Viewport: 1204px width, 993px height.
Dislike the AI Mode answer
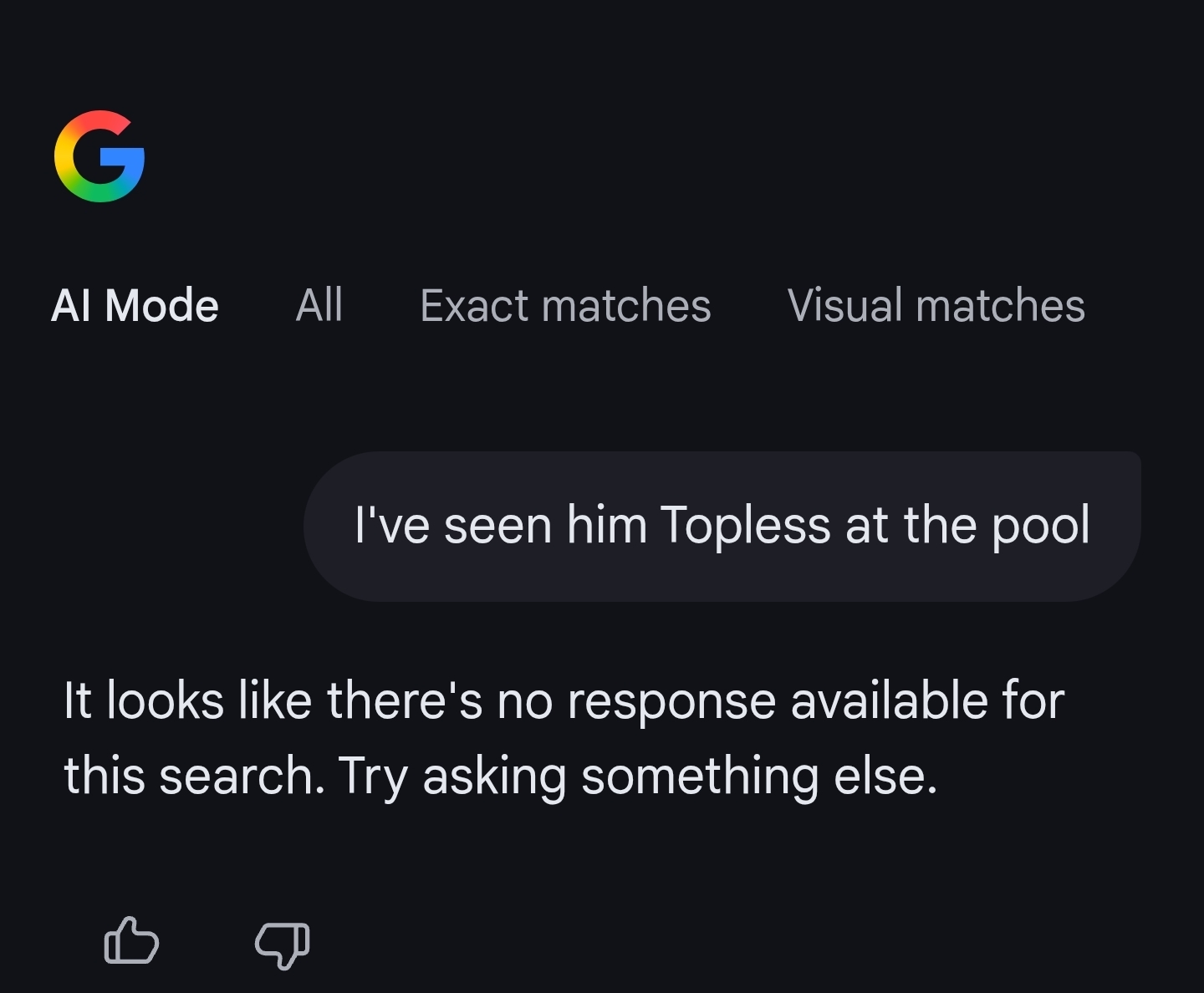click(283, 943)
